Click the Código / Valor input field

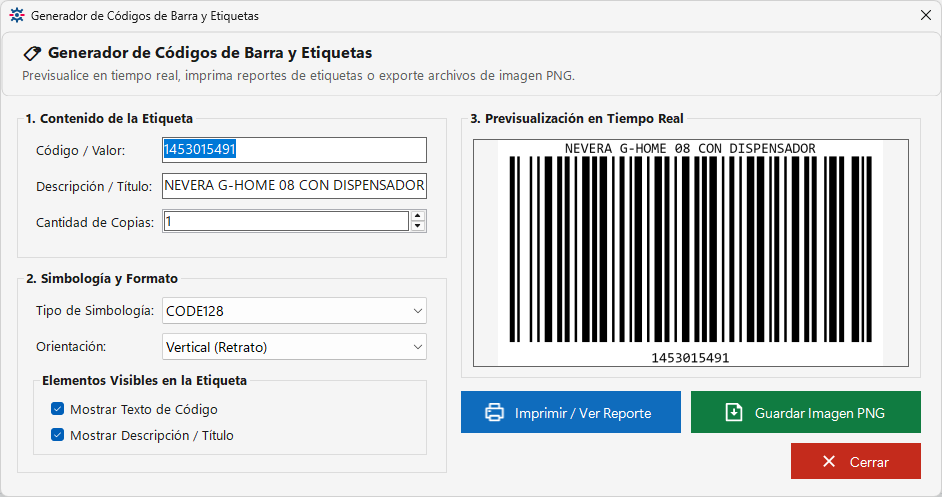click(x=294, y=150)
